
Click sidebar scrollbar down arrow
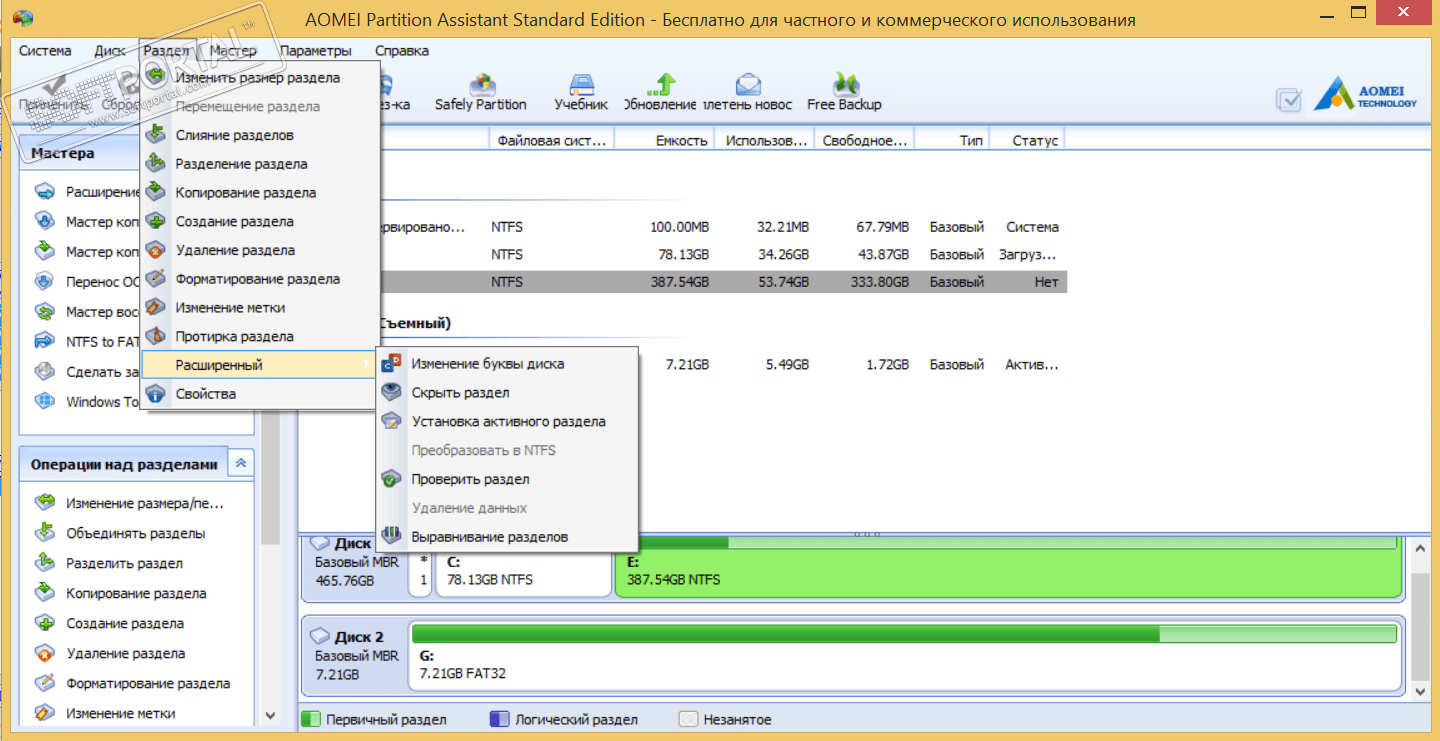coord(270,715)
